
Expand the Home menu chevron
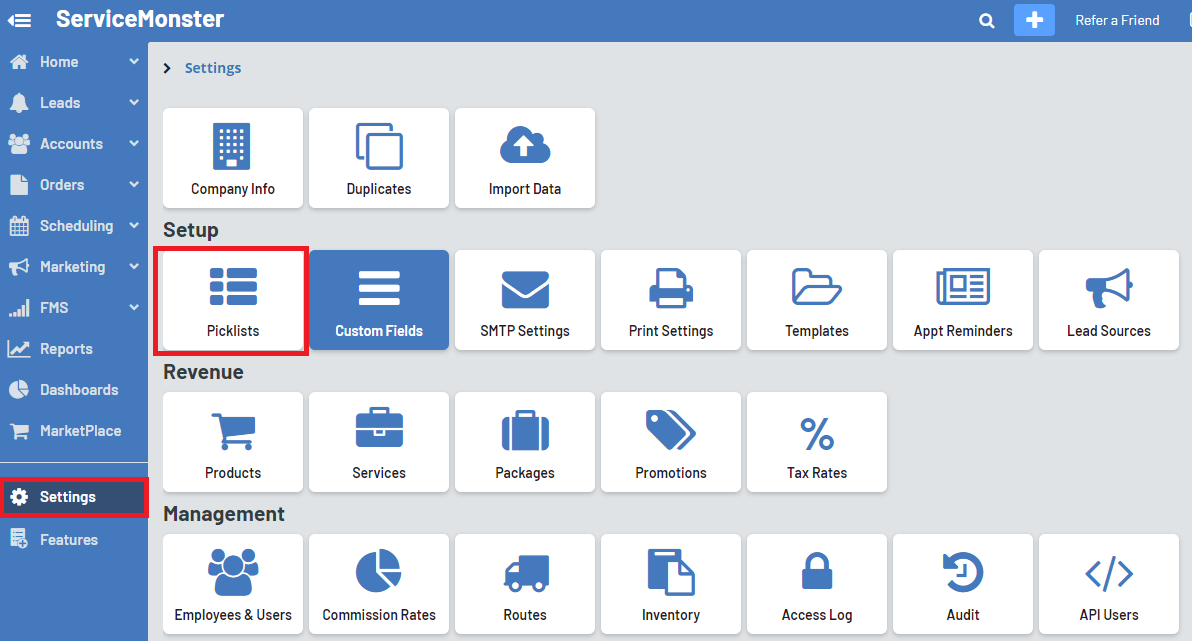pyautogui.click(x=134, y=62)
